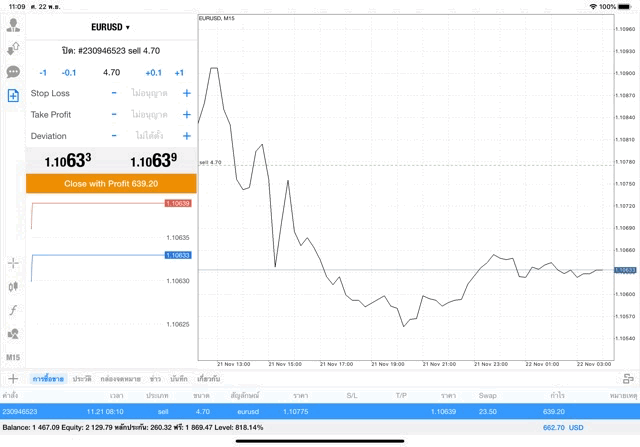Open the indicators f icon
Screen dimensions: 640x447
tap(13, 311)
